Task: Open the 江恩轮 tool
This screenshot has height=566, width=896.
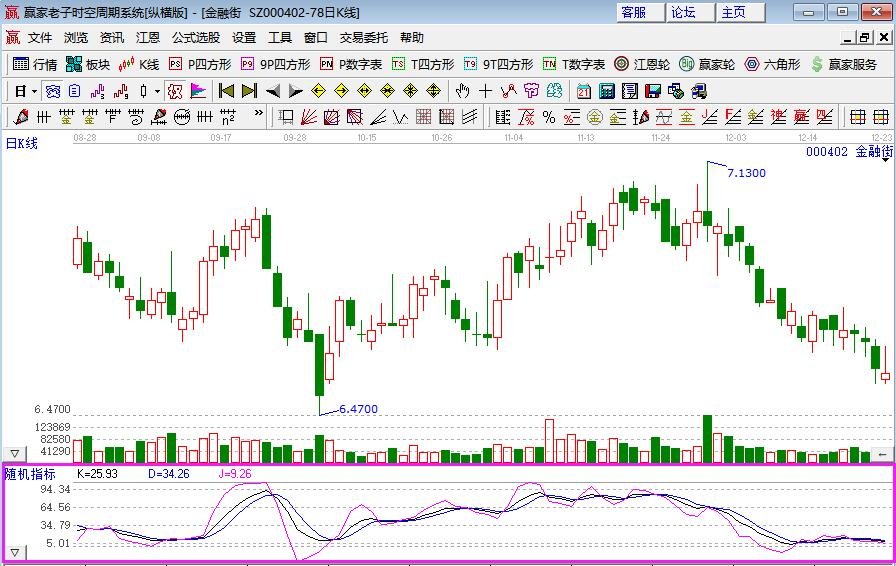Action: [x=642, y=64]
